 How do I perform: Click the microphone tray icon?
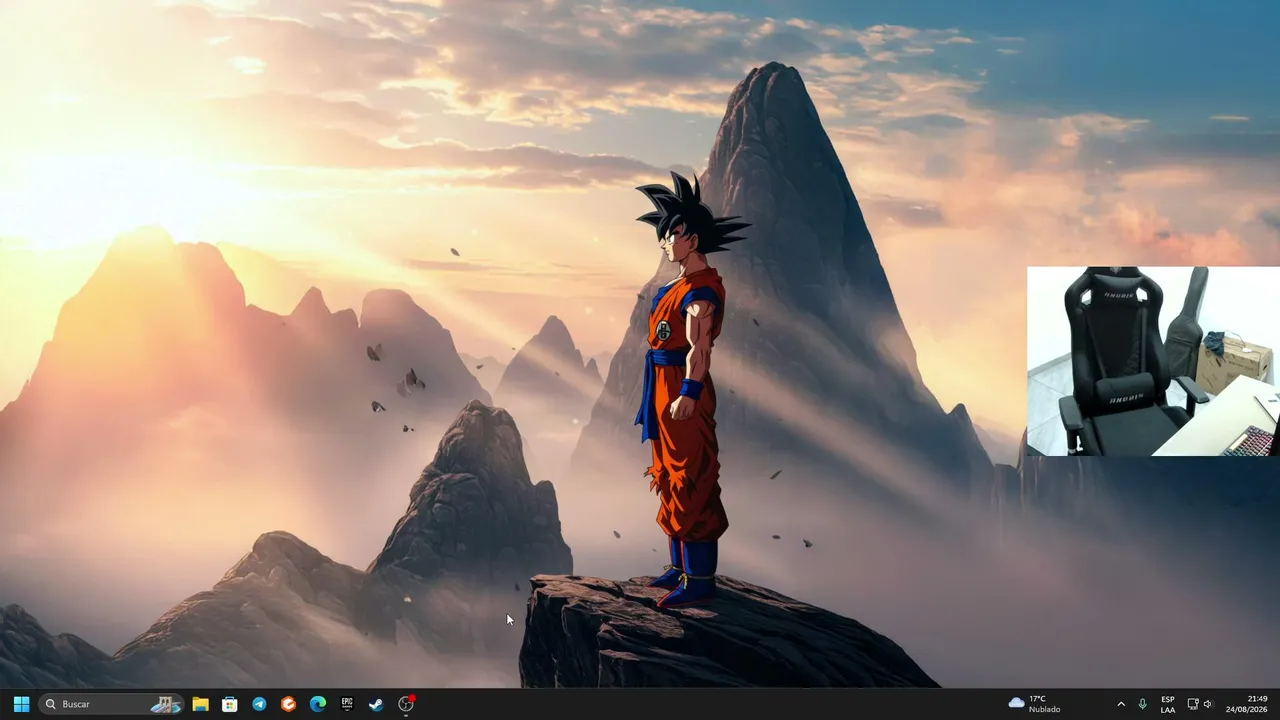click(1142, 704)
